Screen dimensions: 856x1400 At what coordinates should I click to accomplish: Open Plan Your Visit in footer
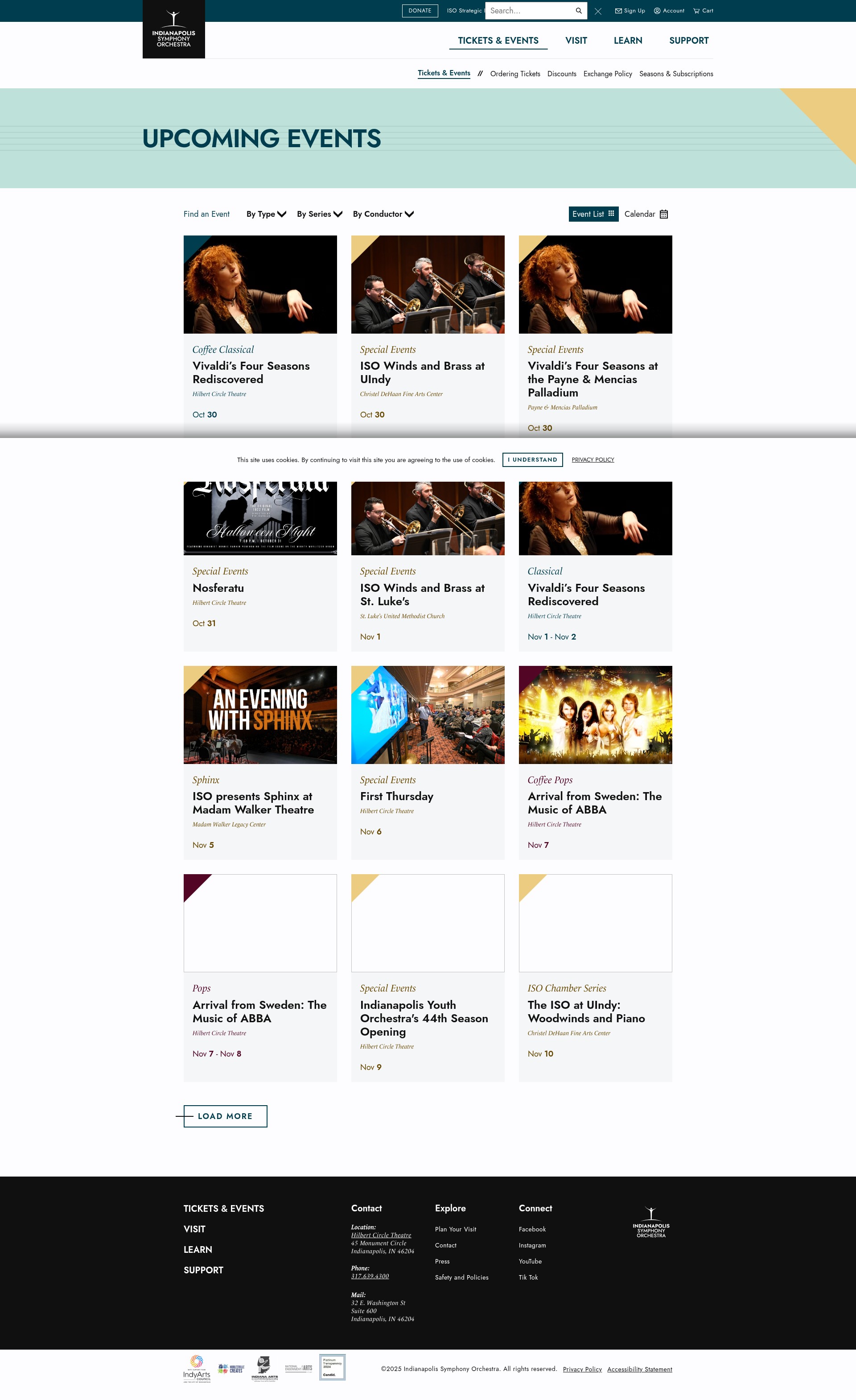(456, 1229)
